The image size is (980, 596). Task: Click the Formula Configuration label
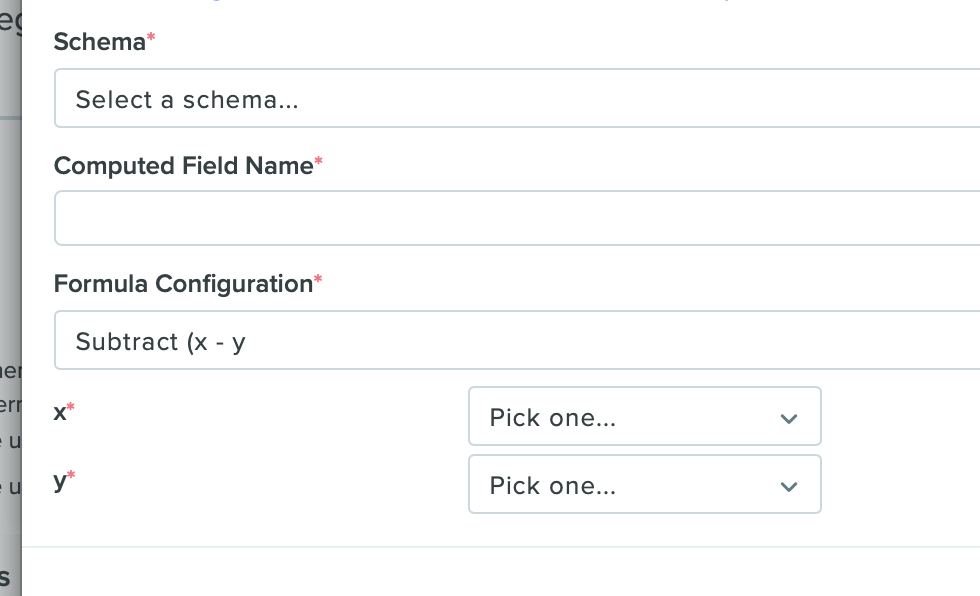point(183,284)
